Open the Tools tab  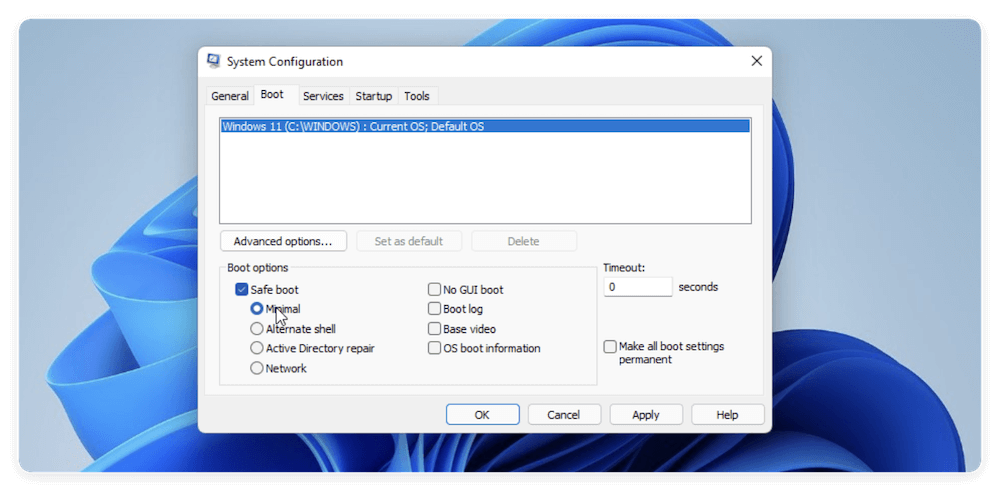click(x=417, y=96)
